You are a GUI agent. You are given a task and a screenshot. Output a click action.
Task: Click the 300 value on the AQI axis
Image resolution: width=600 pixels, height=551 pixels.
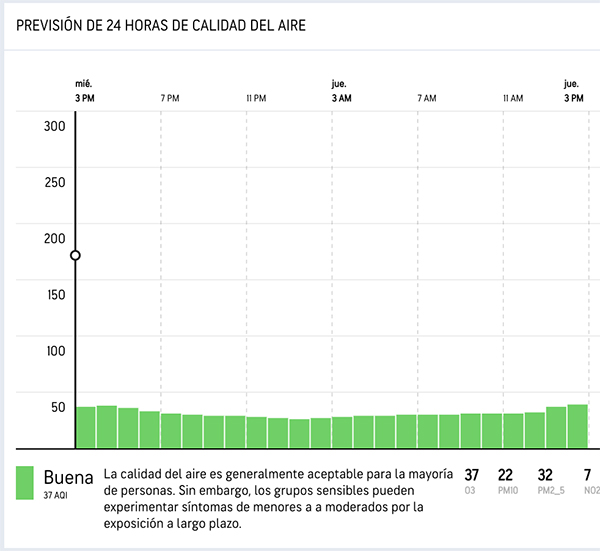coord(55,126)
